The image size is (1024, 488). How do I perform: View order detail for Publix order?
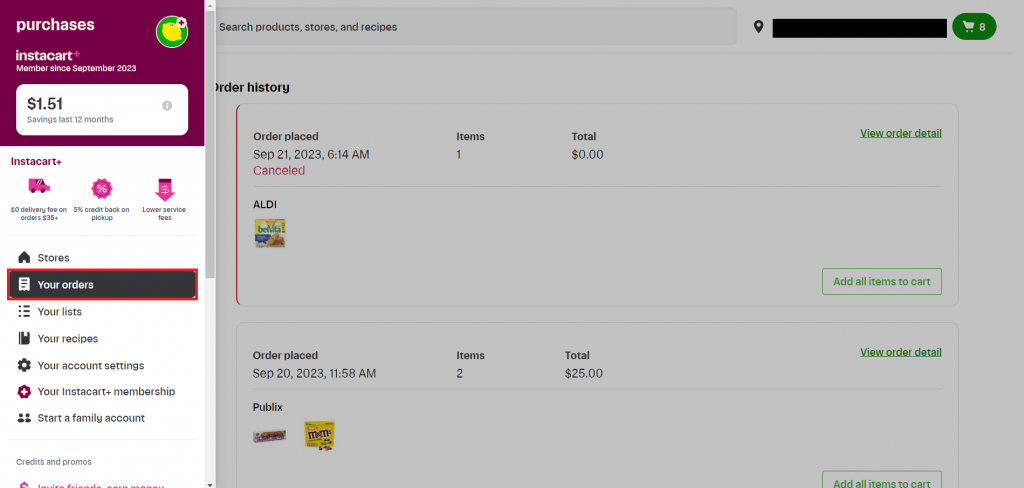tap(900, 352)
